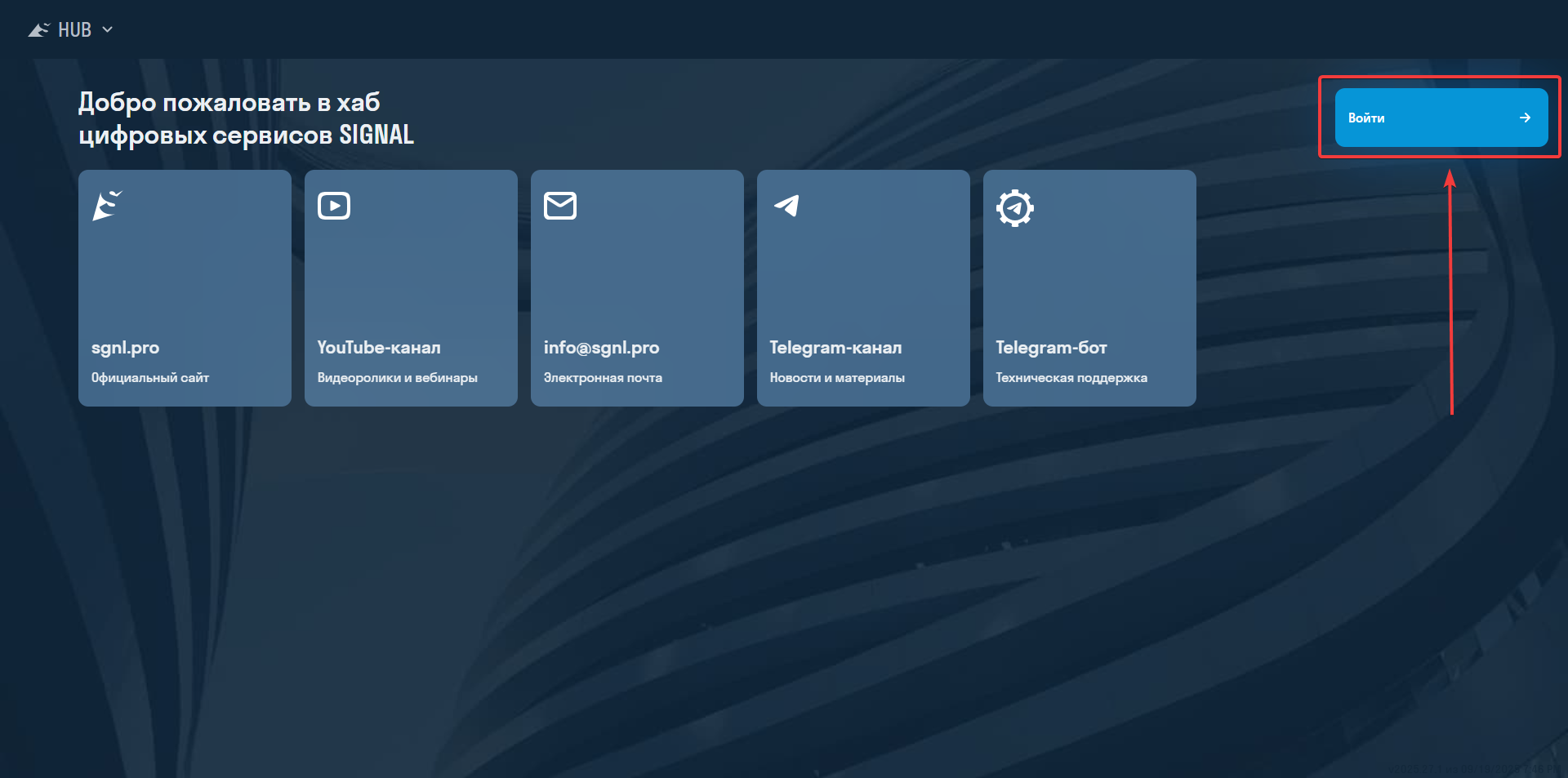Click the HUB text in header
Image resolution: width=1568 pixels, height=778 pixels.
click(x=74, y=30)
